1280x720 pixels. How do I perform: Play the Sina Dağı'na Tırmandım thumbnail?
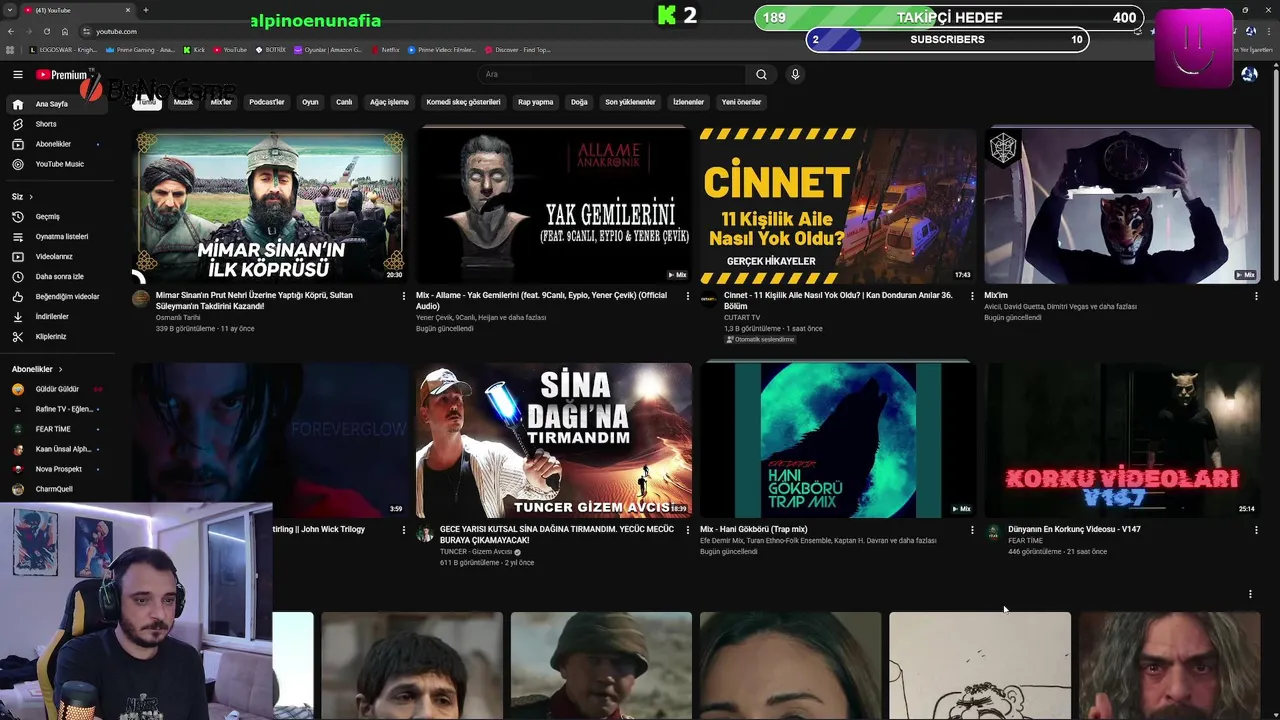554,440
